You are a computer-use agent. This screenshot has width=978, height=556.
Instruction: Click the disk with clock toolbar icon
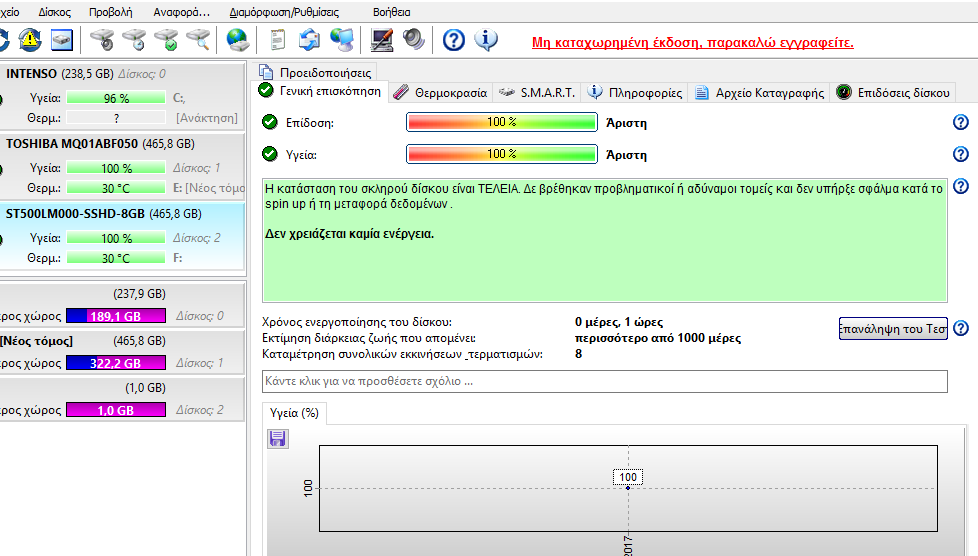click(x=134, y=40)
